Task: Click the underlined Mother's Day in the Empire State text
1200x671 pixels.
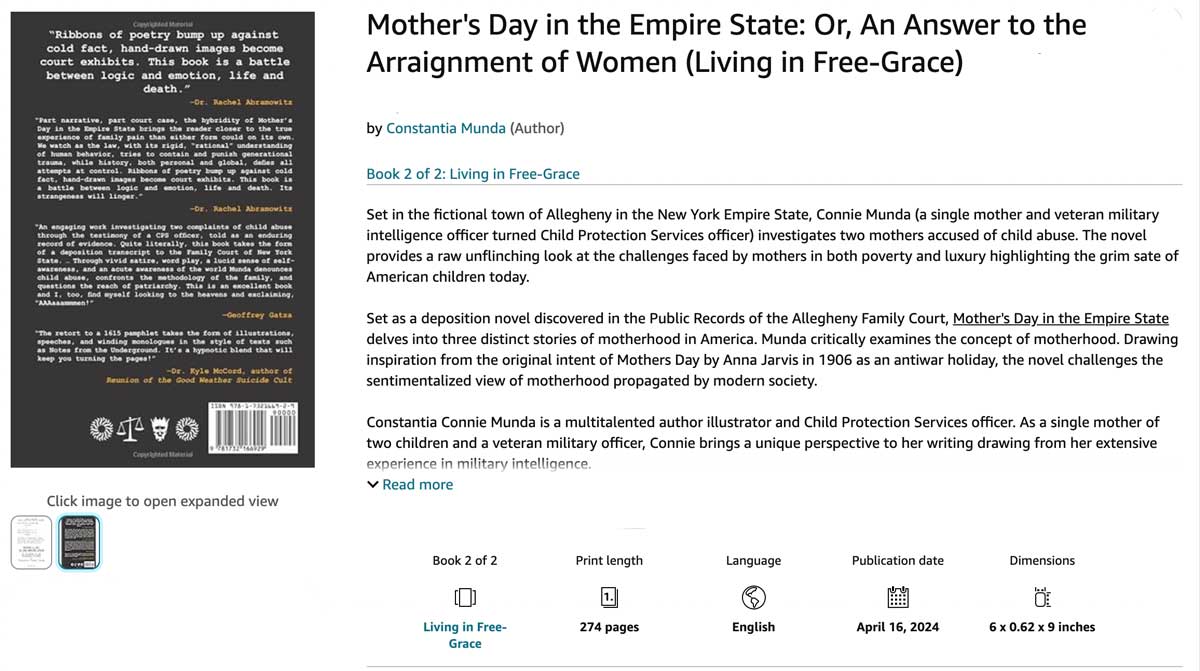Action: click(1061, 318)
